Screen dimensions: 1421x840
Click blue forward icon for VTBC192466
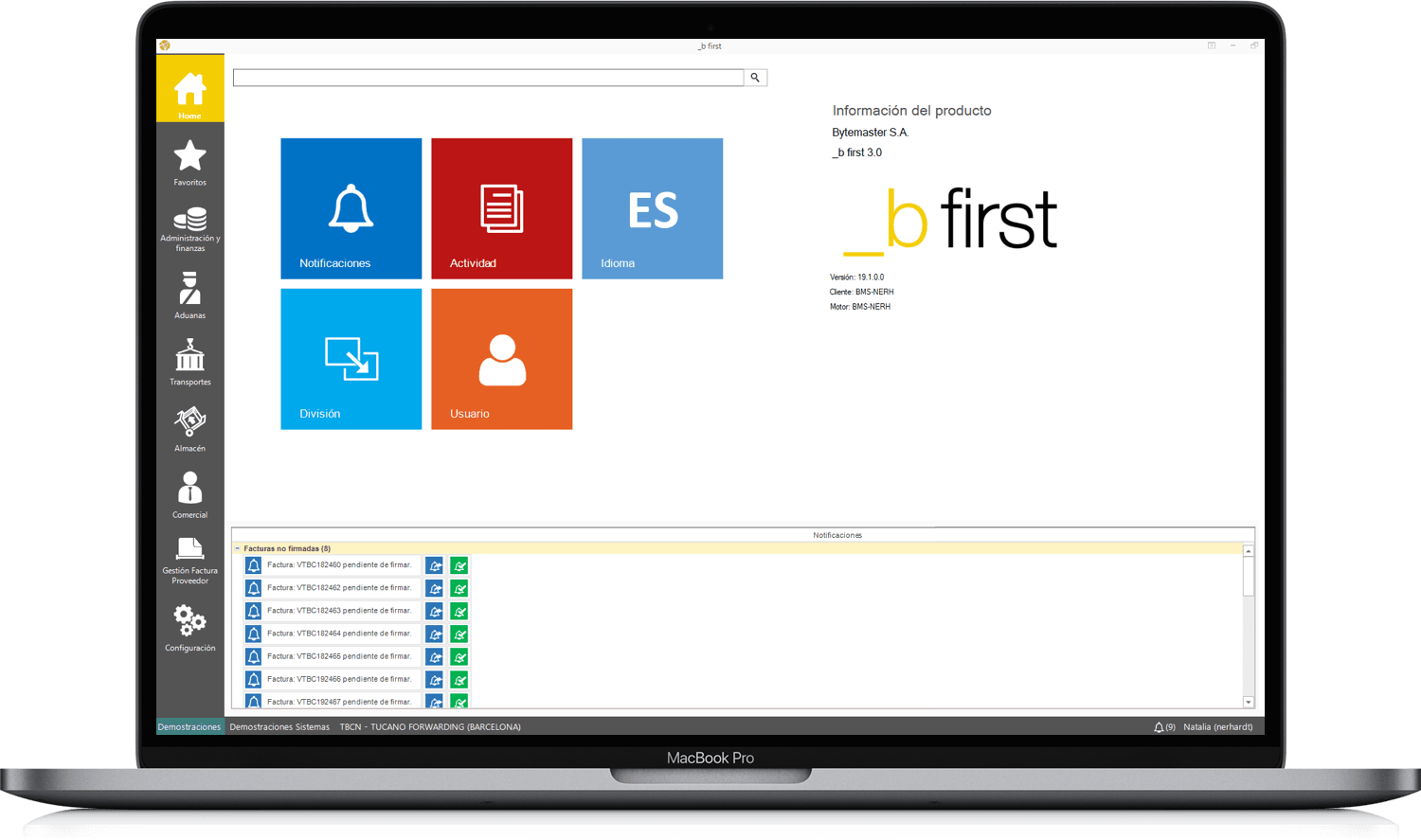point(435,679)
